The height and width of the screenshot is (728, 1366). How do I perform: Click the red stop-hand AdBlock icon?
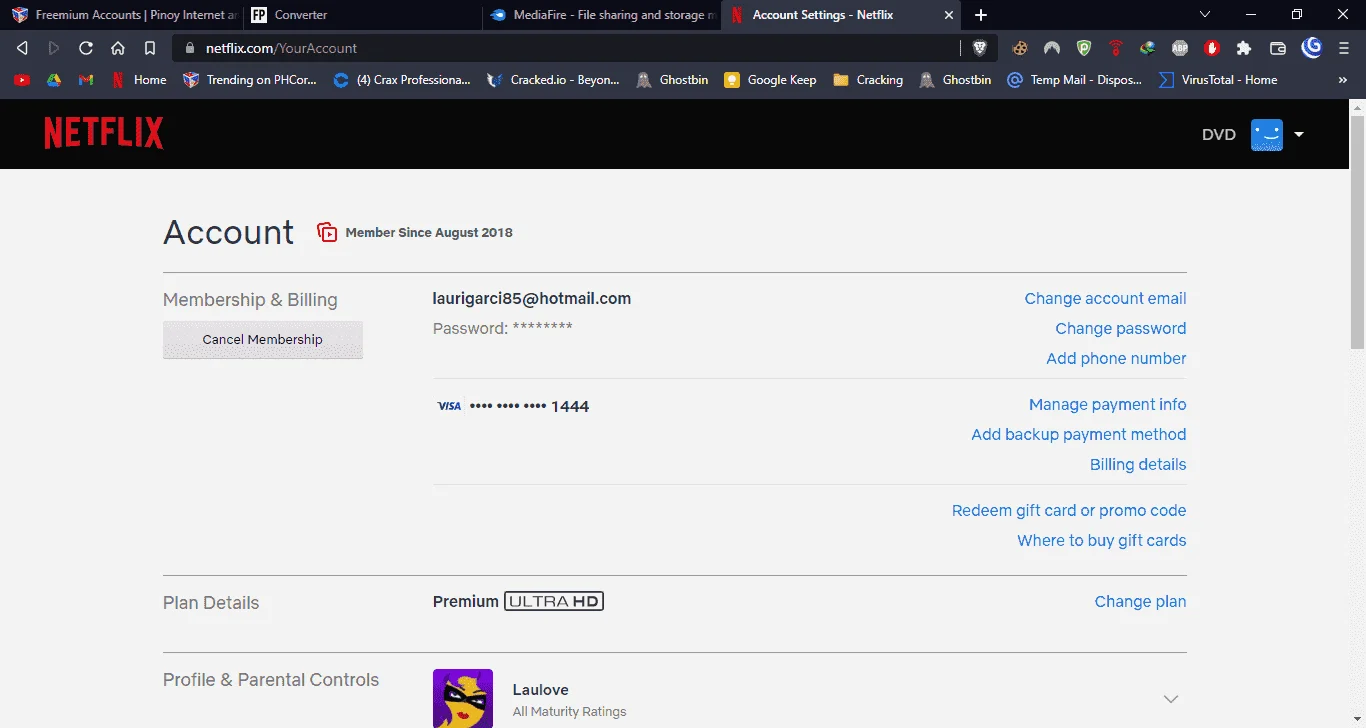[1211, 48]
